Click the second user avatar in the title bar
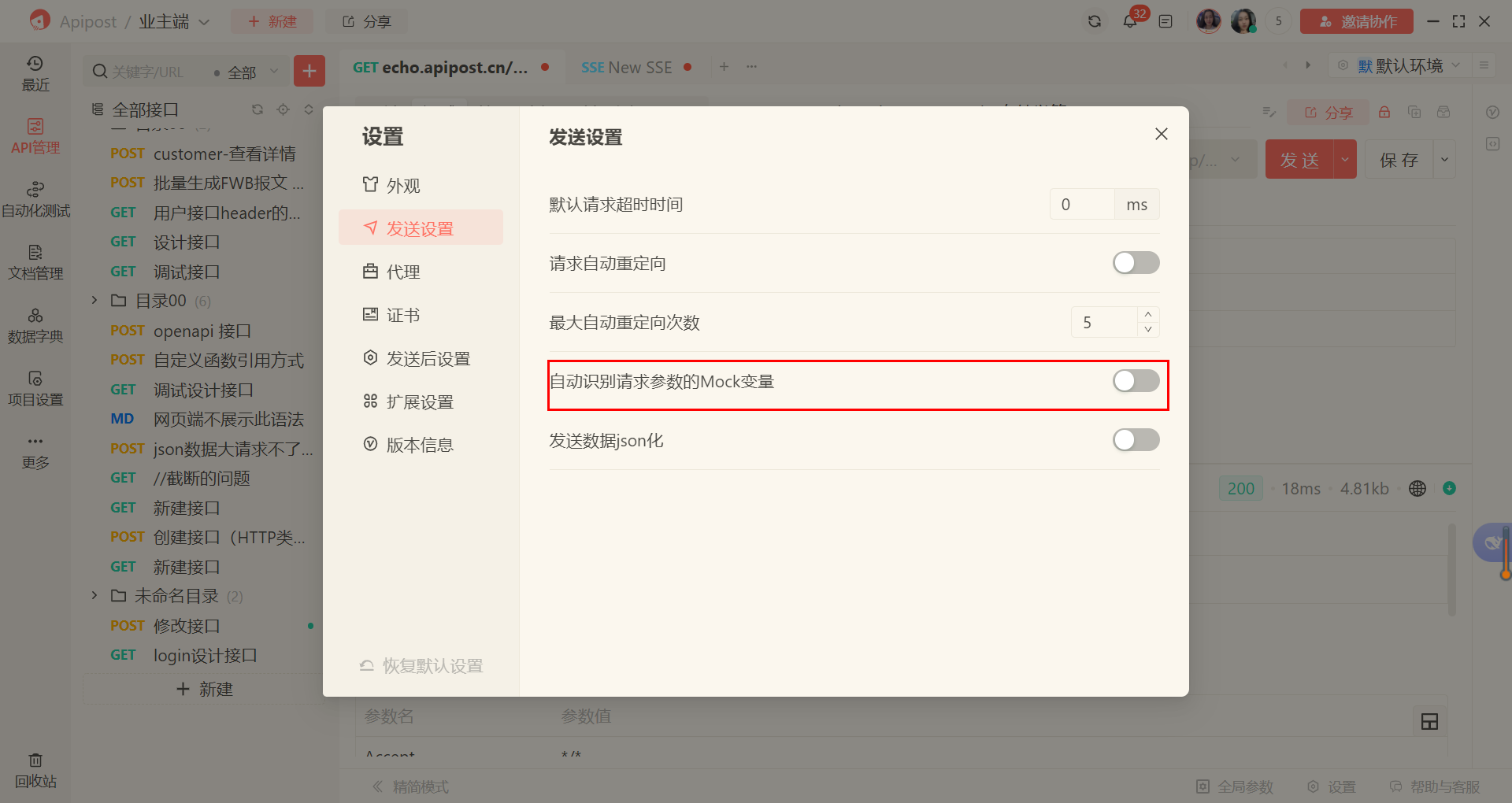 (x=1243, y=21)
